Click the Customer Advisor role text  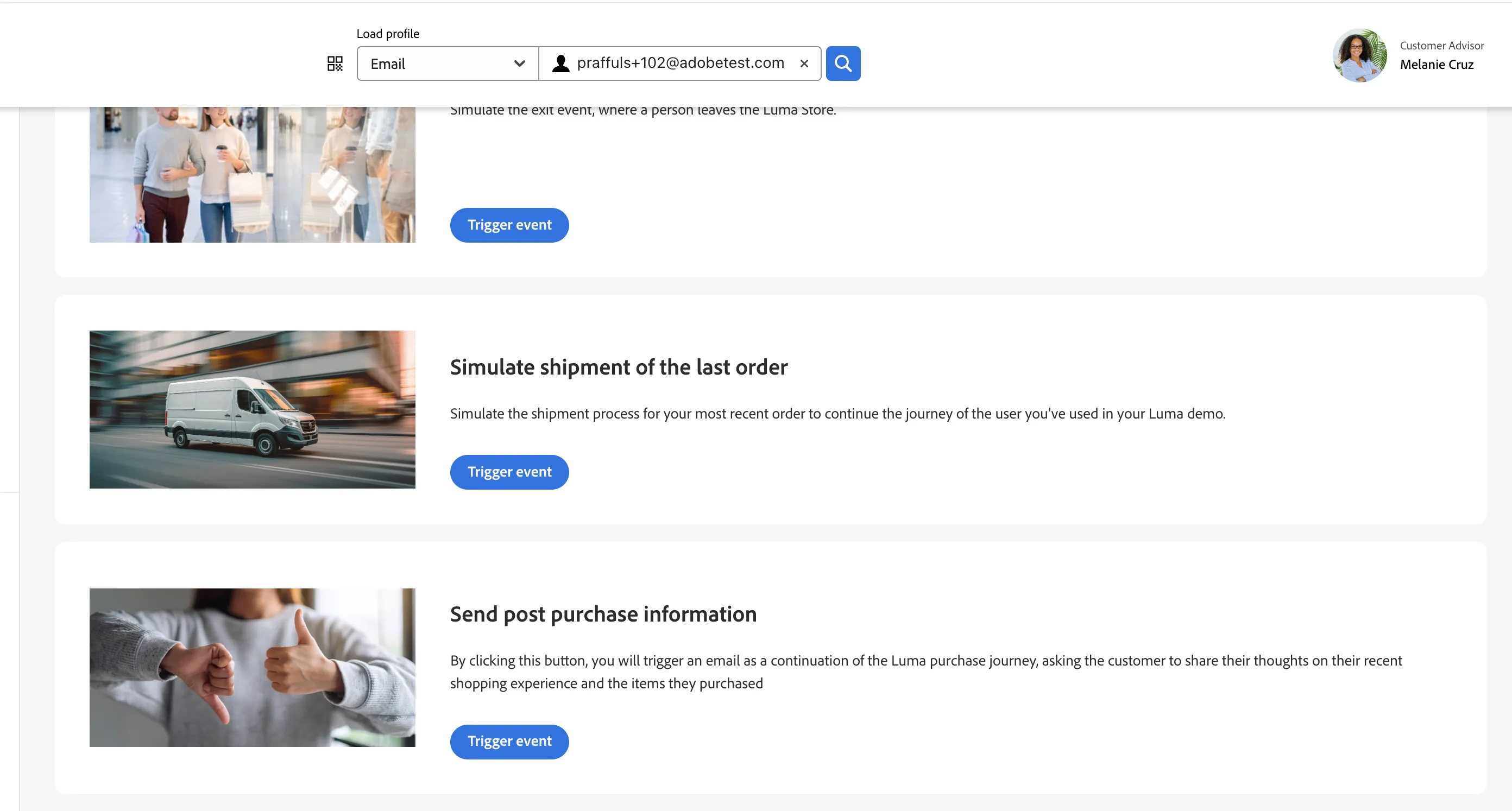tap(1441, 45)
